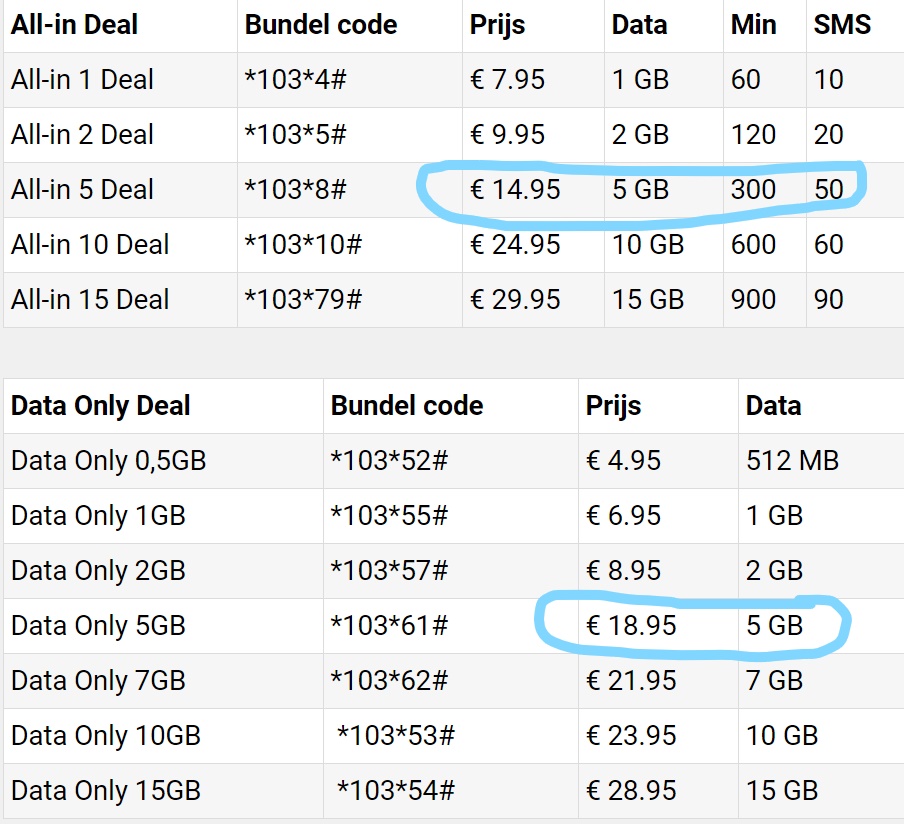The height and width of the screenshot is (824, 904).
Task: Click the 600 minutes cell
Action: (x=753, y=244)
